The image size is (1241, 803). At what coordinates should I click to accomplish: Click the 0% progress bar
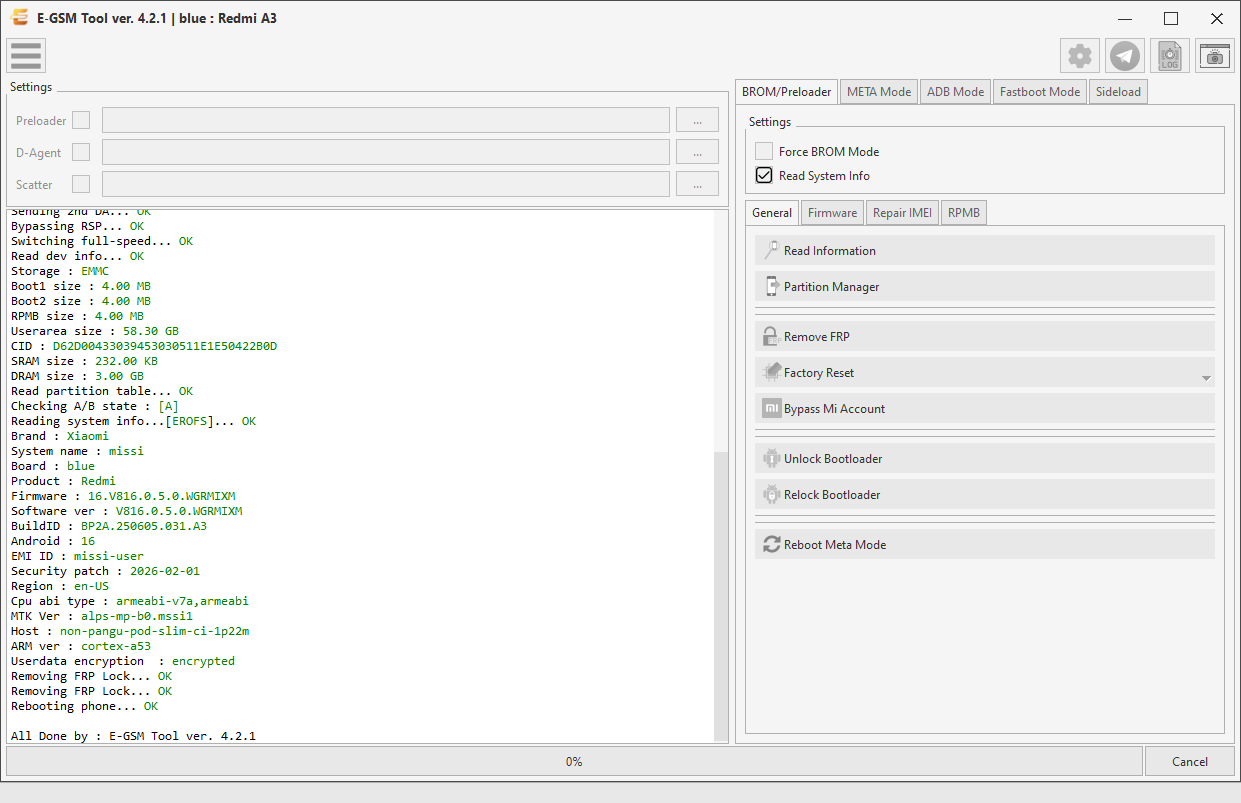click(574, 761)
